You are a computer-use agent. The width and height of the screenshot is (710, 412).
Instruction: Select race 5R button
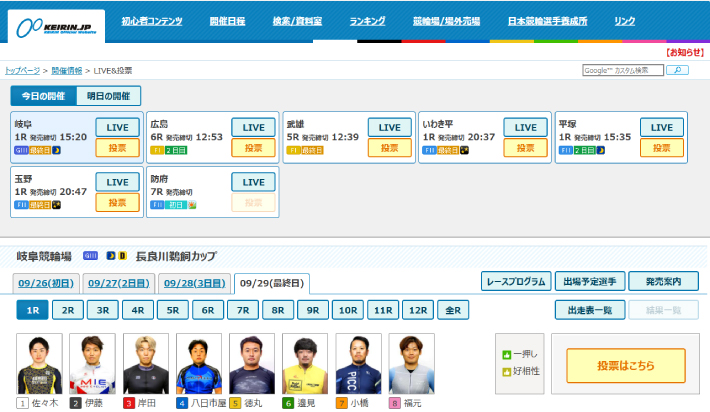coord(173,310)
